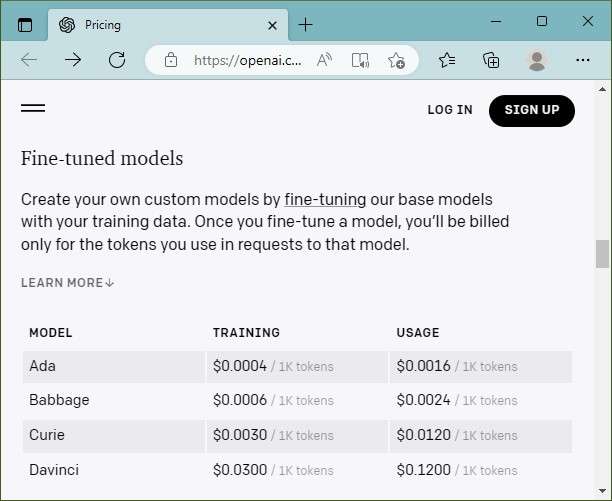View site information lock icon
Screen dimensions: 612x501
(171, 60)
